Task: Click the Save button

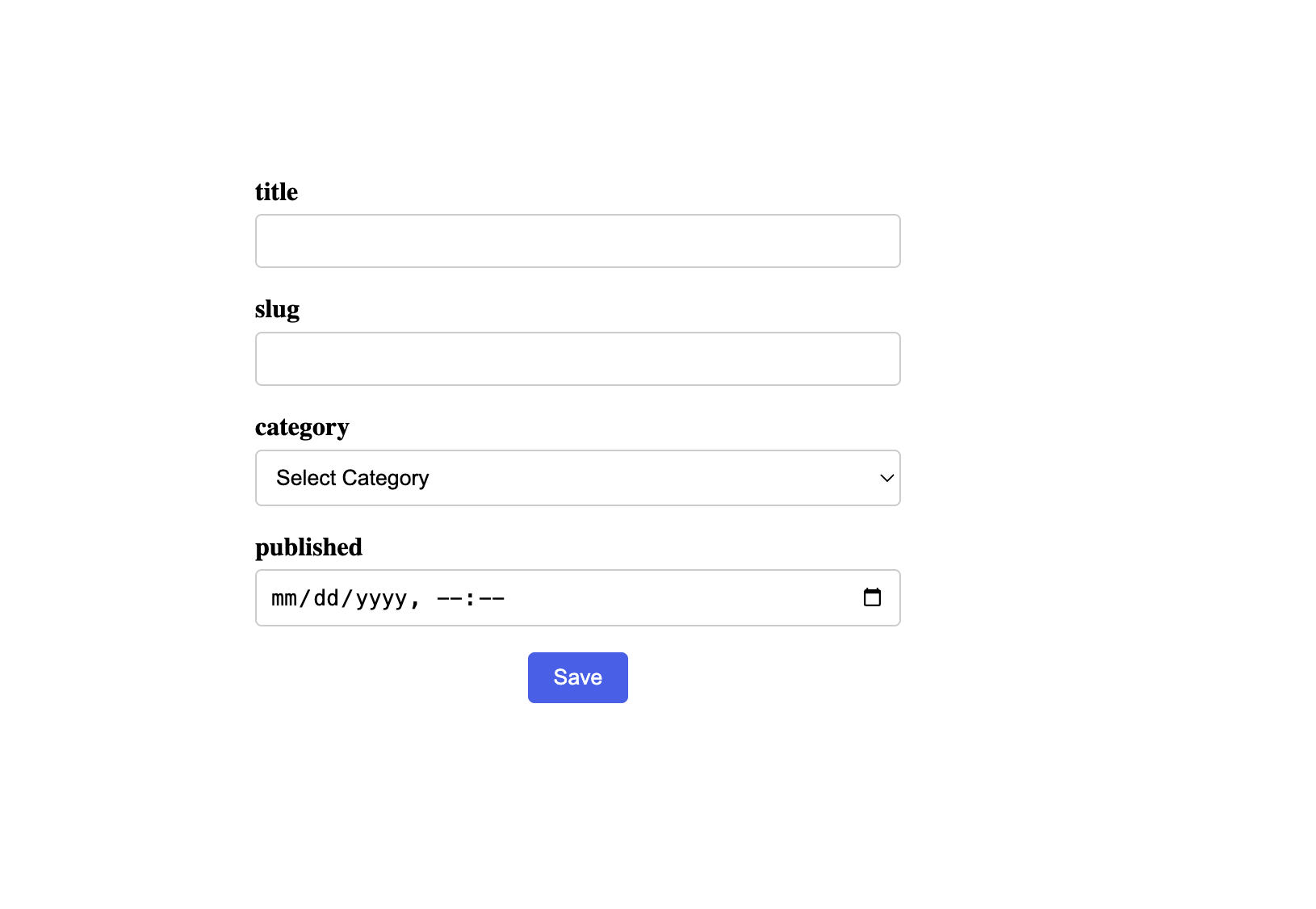Action: 577,677
